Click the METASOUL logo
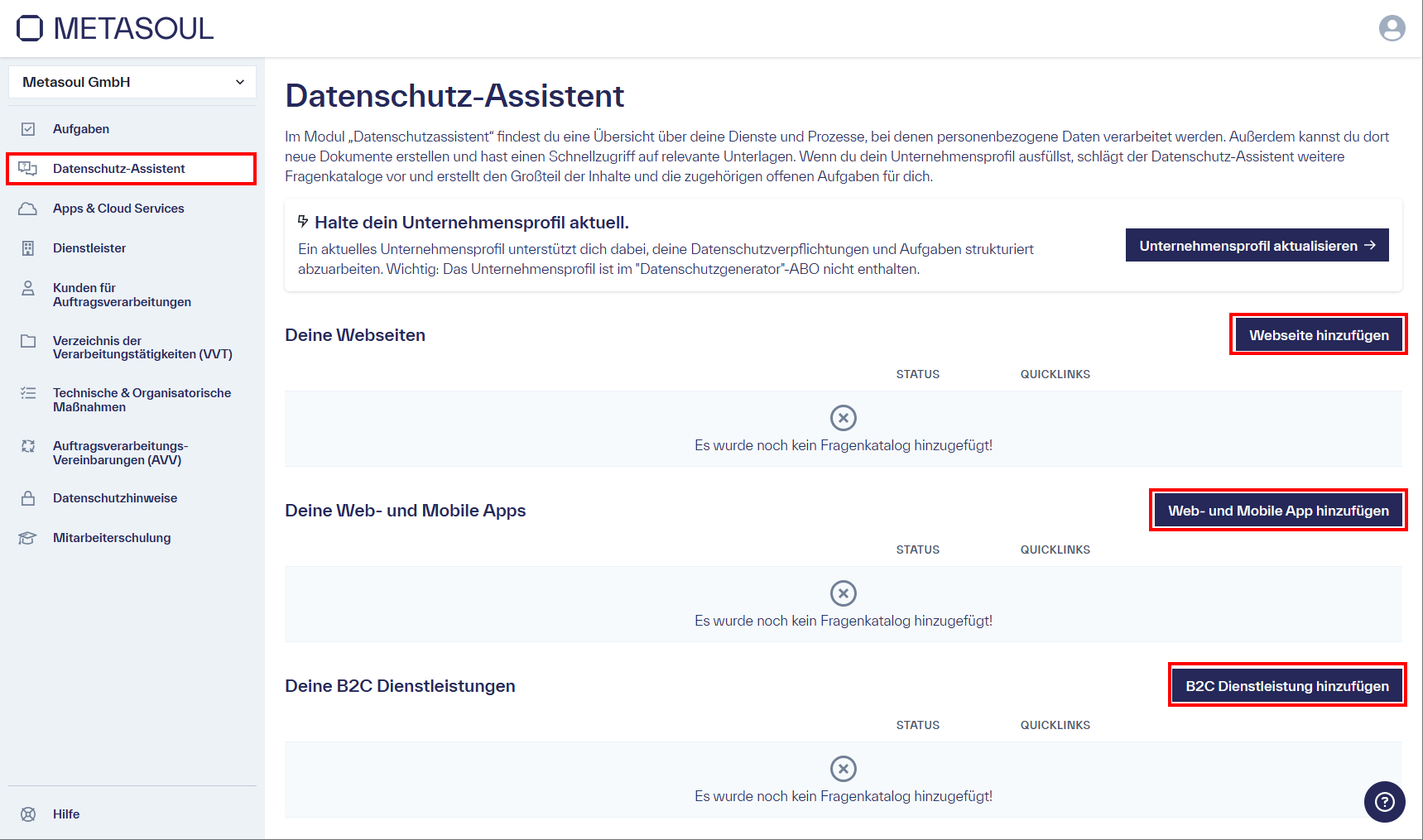Screen dimensions: 1423x840 113,28
